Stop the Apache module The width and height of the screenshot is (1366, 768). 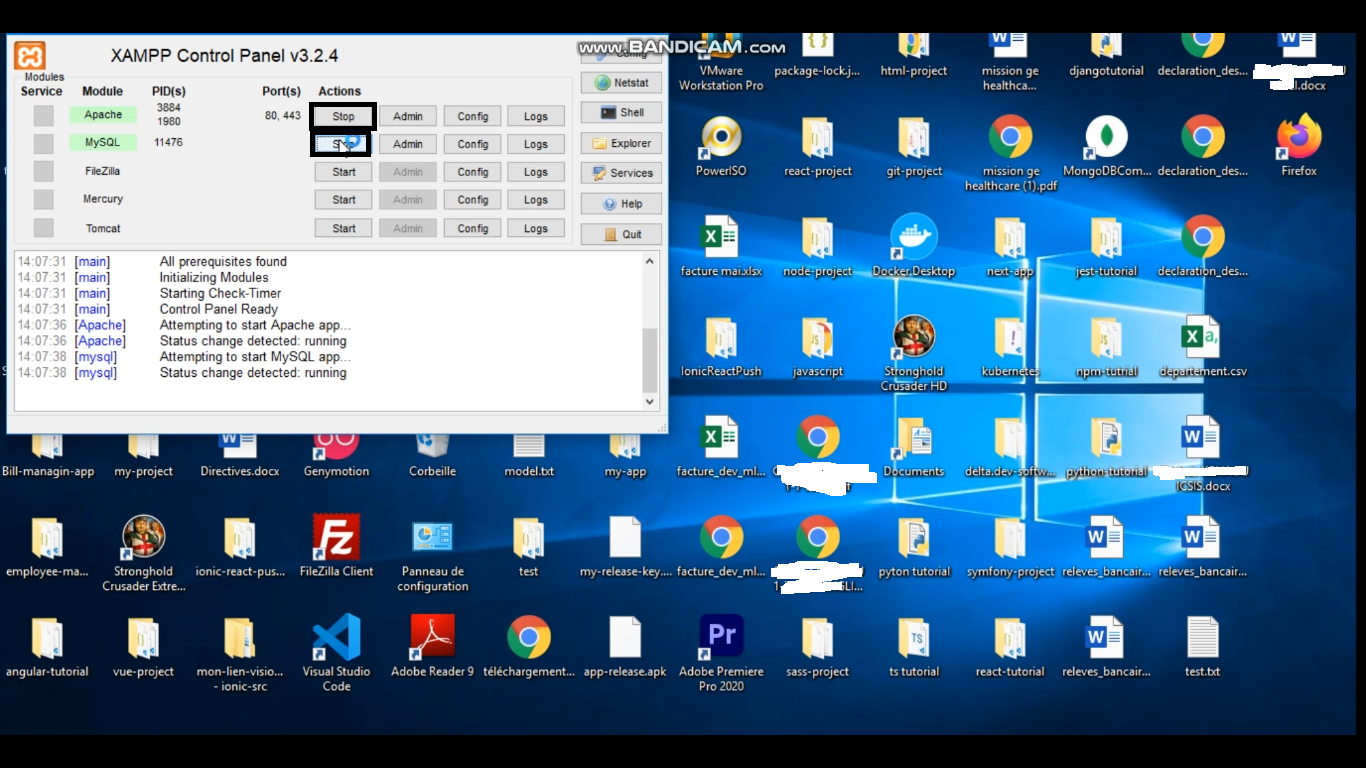pyautogui.click(x=343, y=116)
